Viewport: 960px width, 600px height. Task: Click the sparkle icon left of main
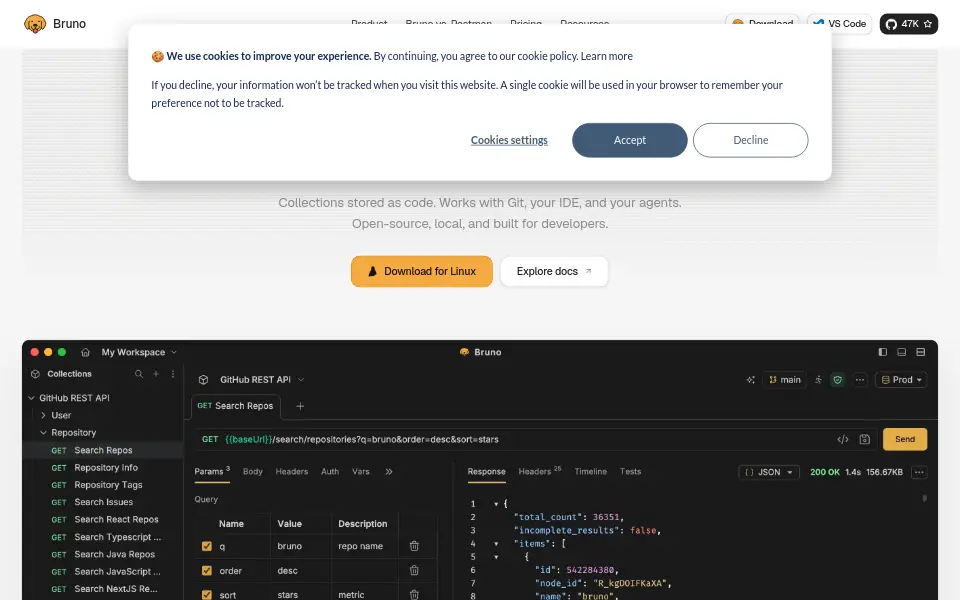pos(751,380)
